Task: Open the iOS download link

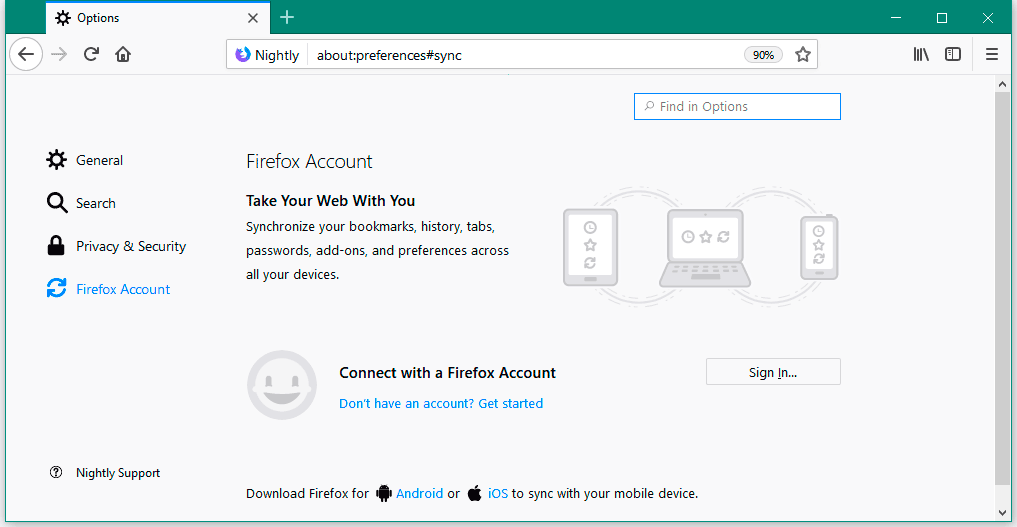Action: tap(497, 493)
